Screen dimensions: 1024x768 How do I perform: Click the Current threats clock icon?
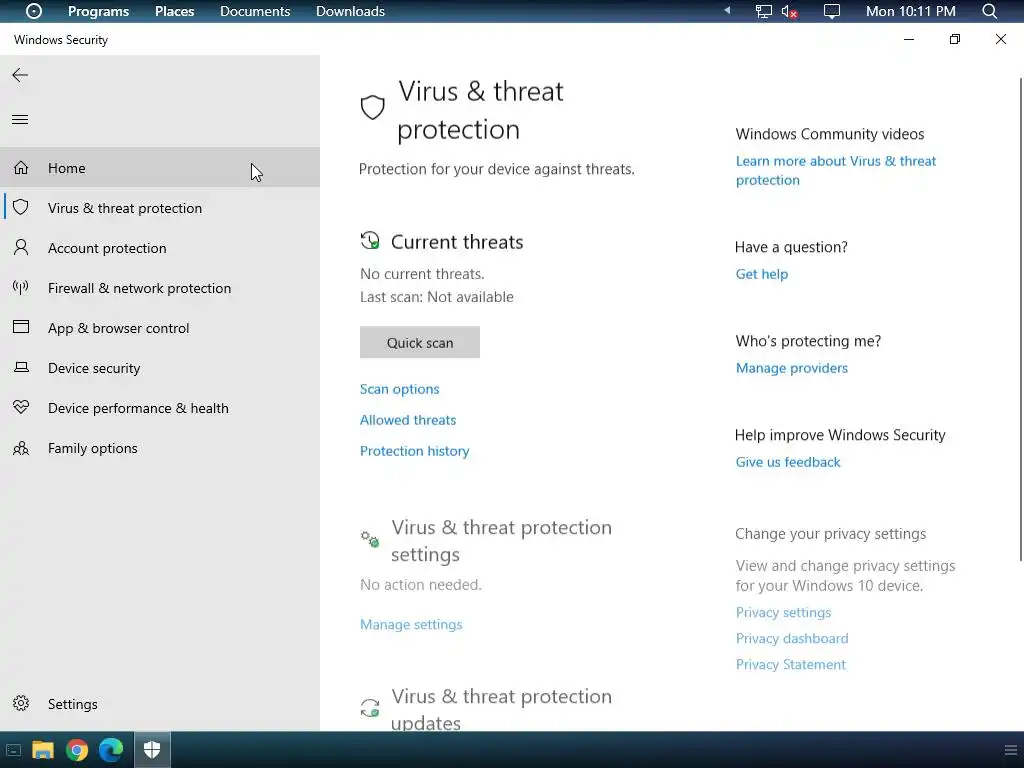(370, 240)
